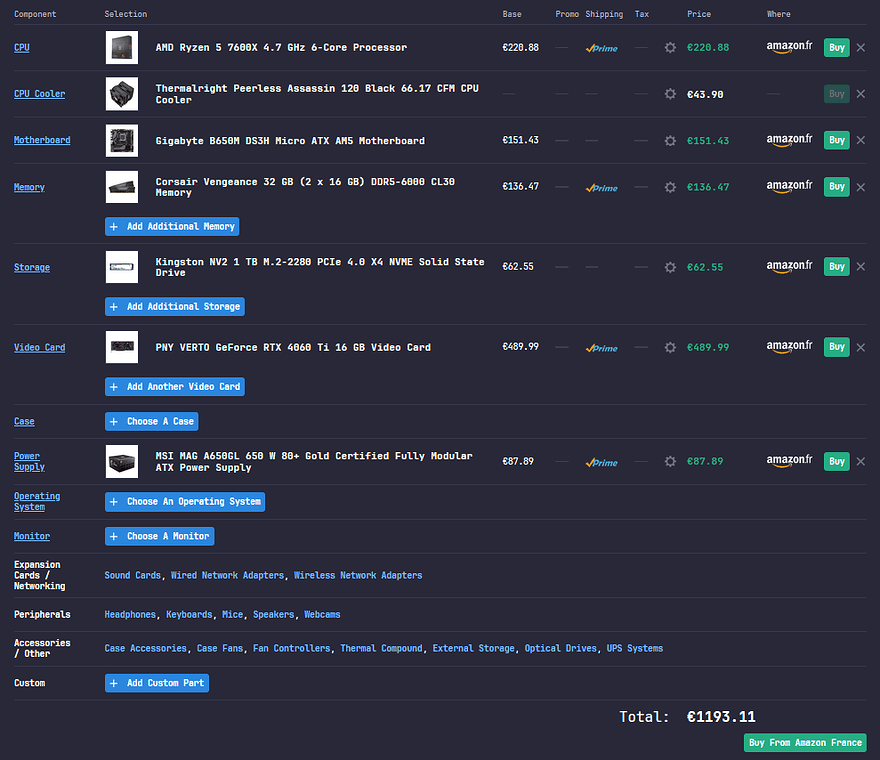
Task: Open the Thermal Compound accessories link
Action: click(381, 648)
